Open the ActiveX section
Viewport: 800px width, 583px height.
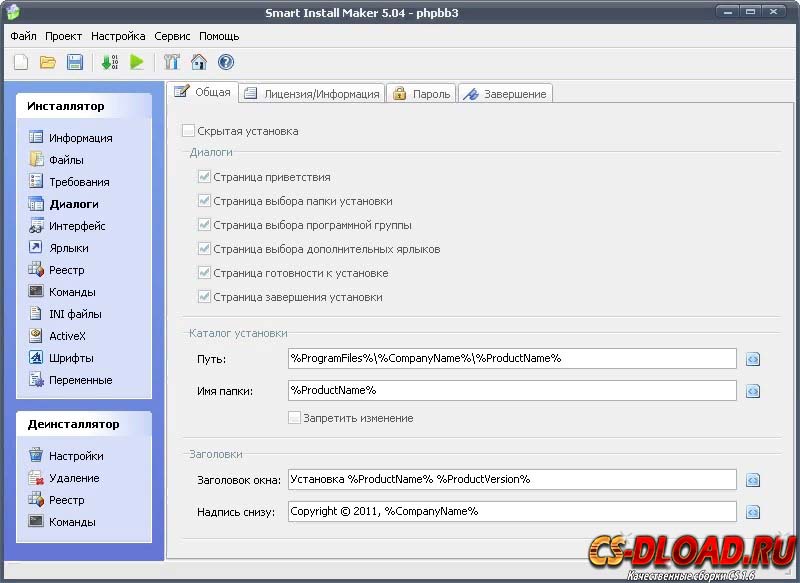pyautogui.click(x=57, y=336)
